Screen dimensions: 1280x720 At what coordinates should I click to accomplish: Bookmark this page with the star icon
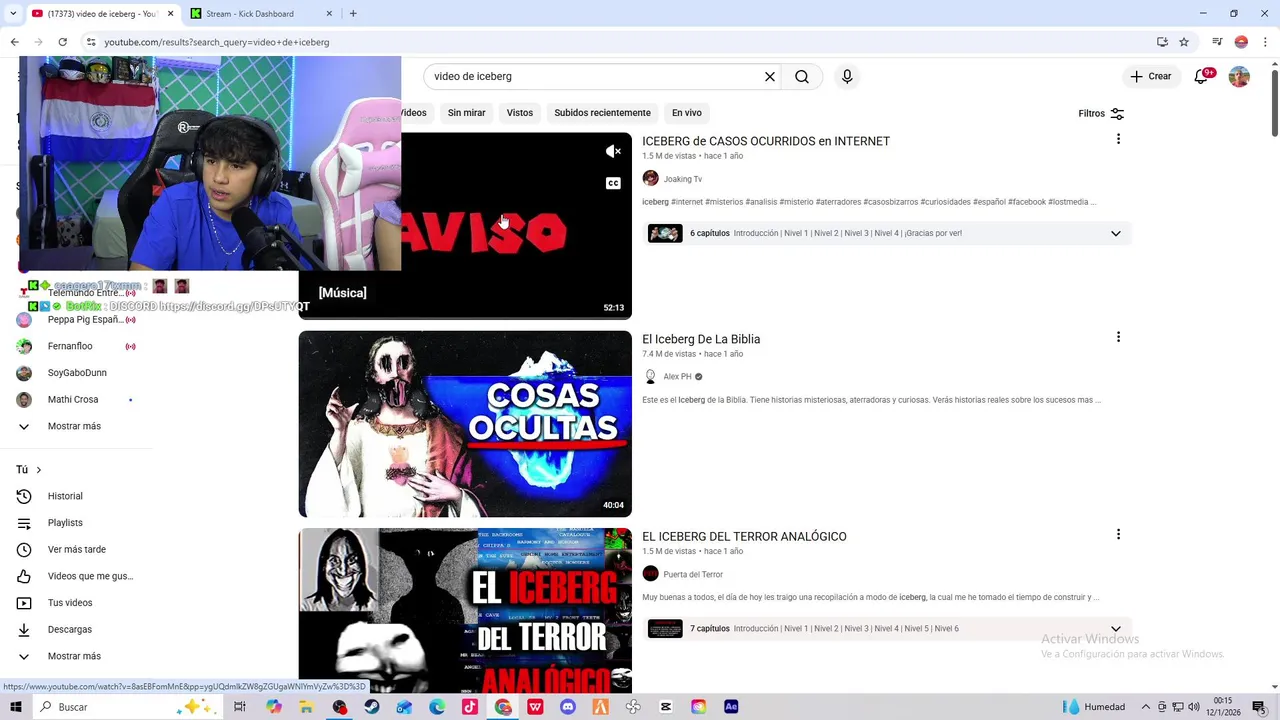tap(1184, 42)
